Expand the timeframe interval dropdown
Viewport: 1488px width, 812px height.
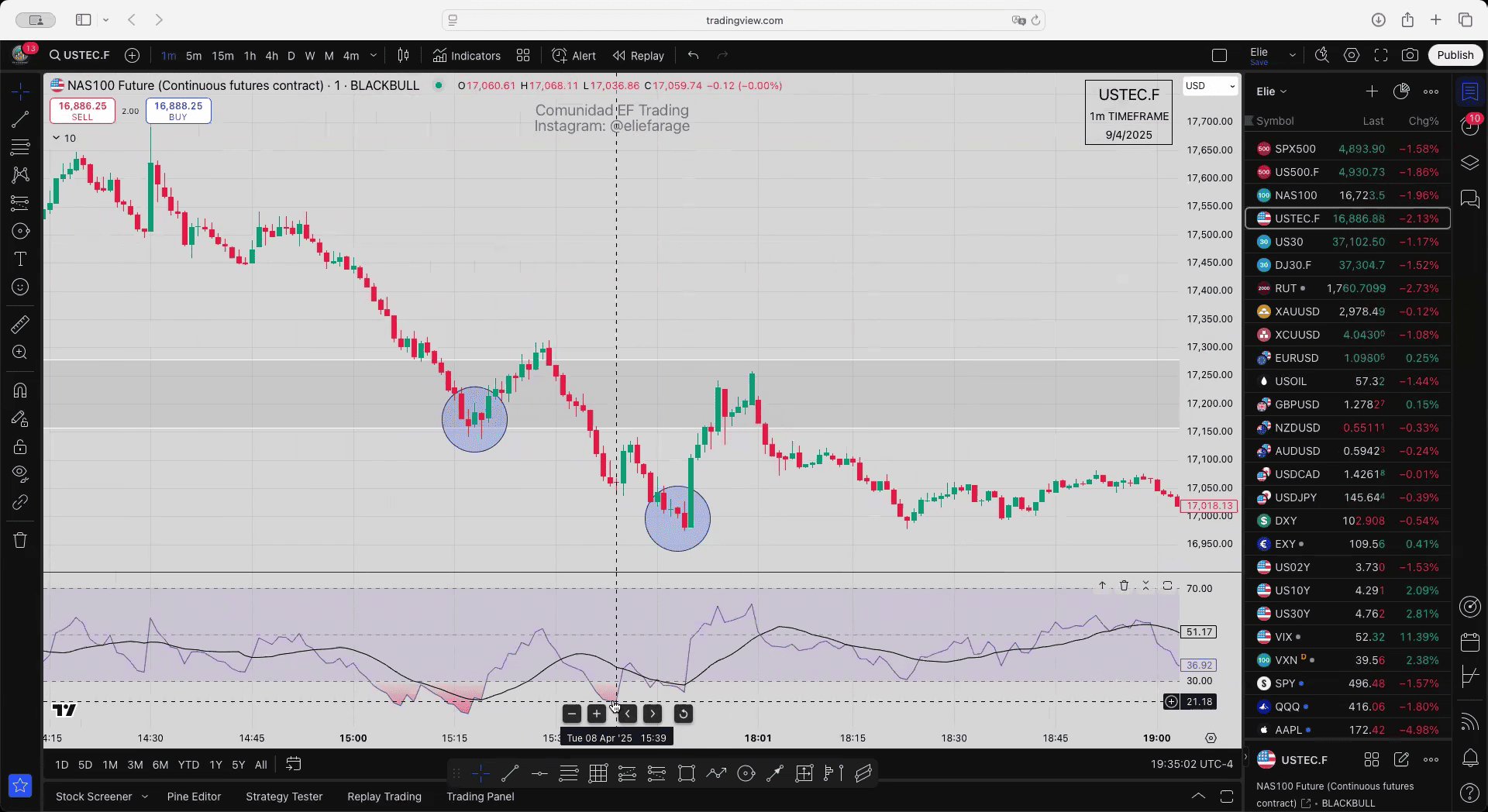pyautogui.click(x=373, y=56)
